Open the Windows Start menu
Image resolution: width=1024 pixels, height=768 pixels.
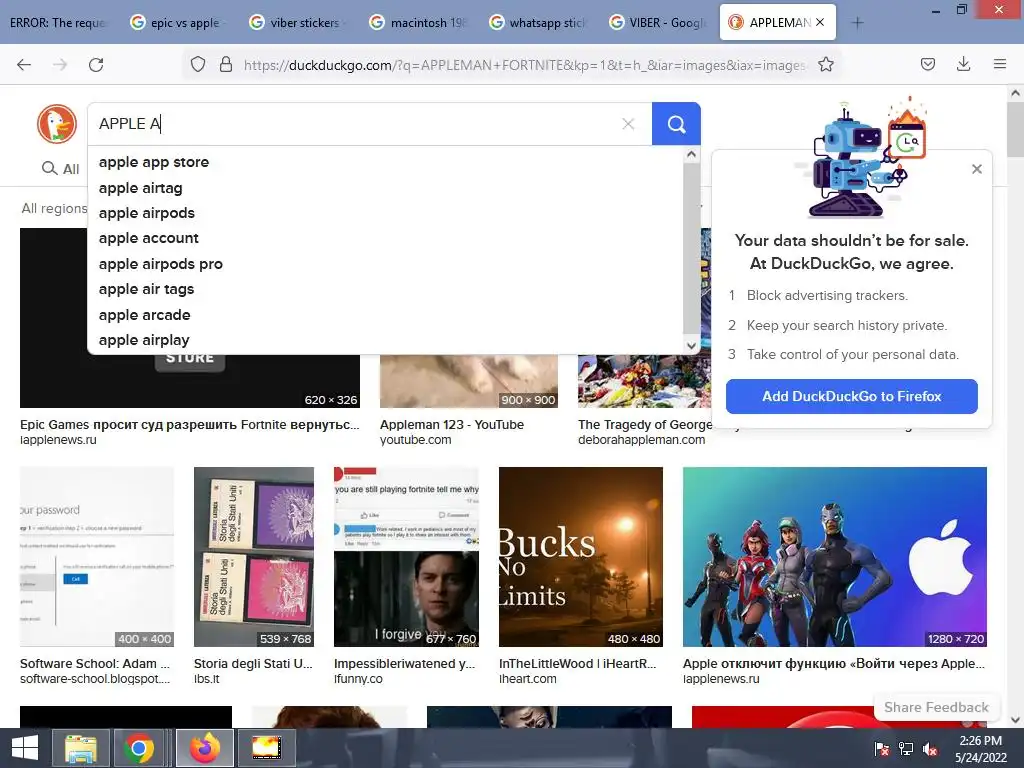pos(25,748)
